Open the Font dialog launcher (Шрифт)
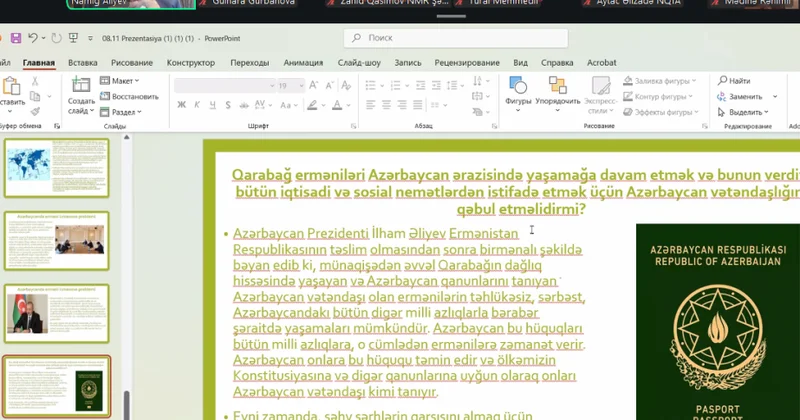800x420 pixels. 354,126
